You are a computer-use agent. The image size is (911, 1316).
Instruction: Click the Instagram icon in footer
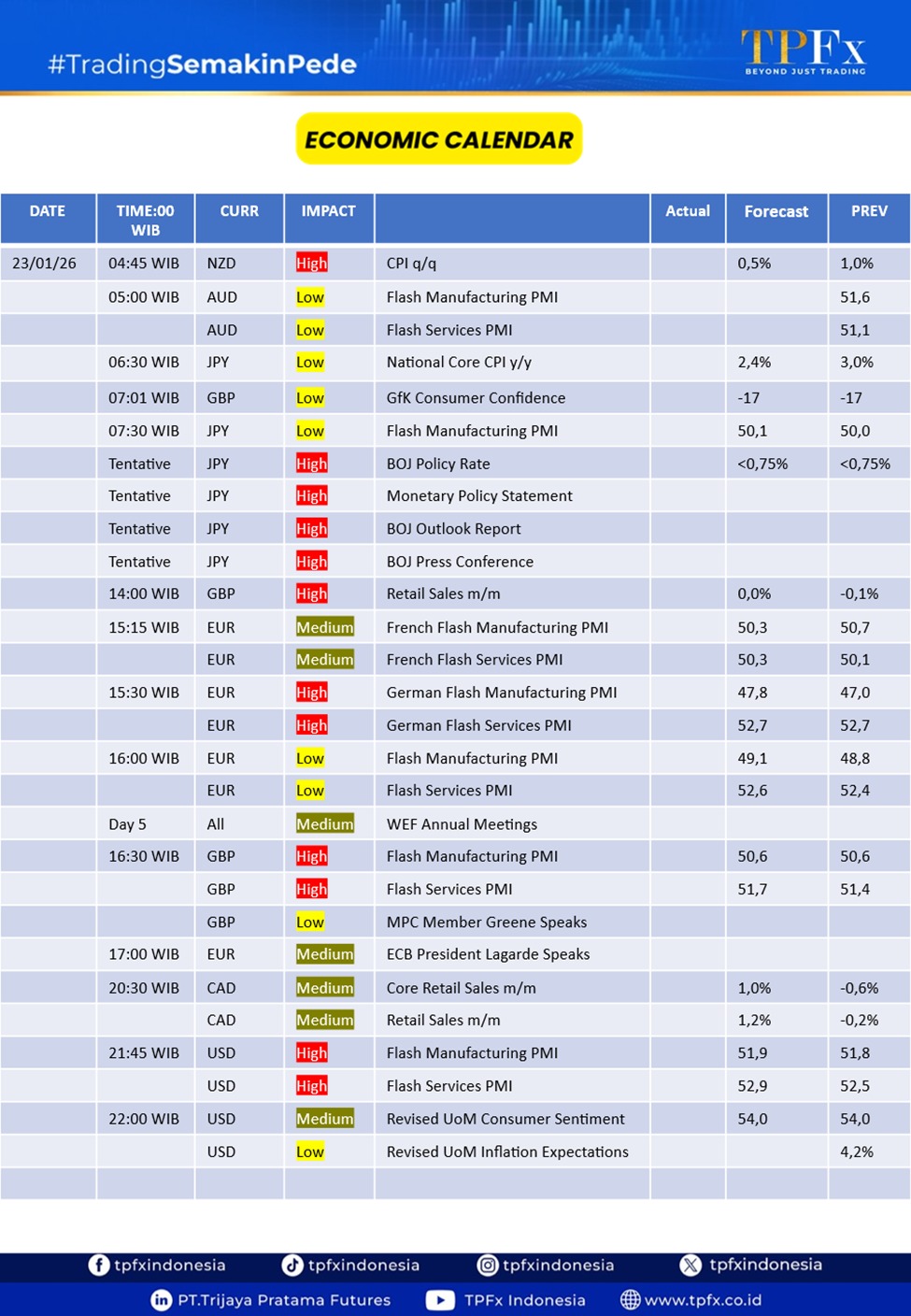pyautogui.click(x=488, y=1266)
